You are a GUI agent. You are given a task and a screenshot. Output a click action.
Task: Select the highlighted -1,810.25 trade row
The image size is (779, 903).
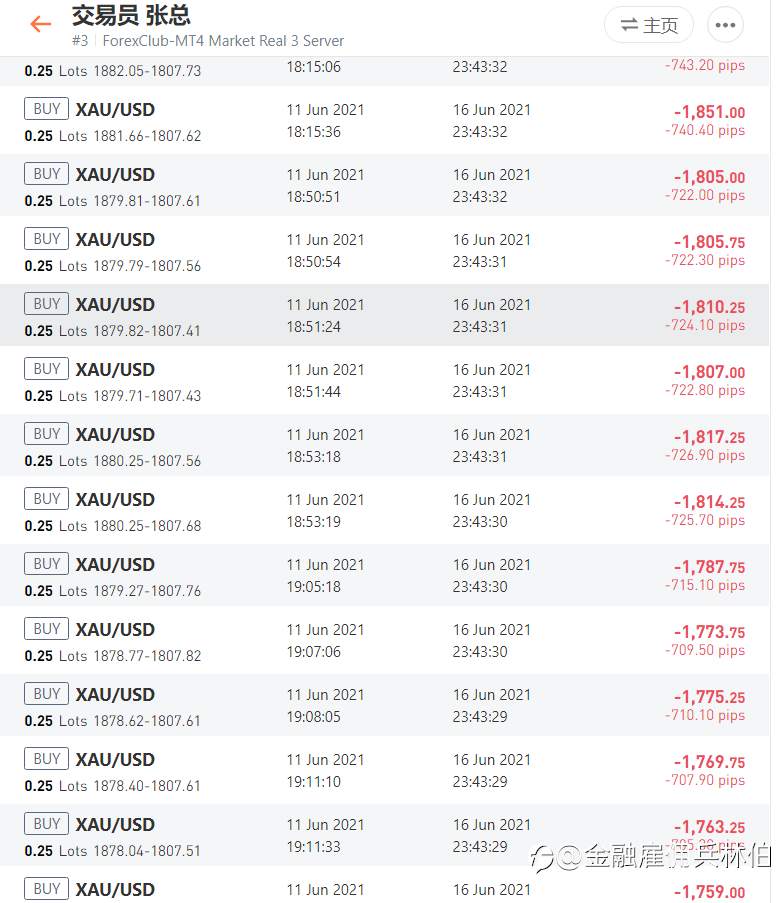[385, 316]
